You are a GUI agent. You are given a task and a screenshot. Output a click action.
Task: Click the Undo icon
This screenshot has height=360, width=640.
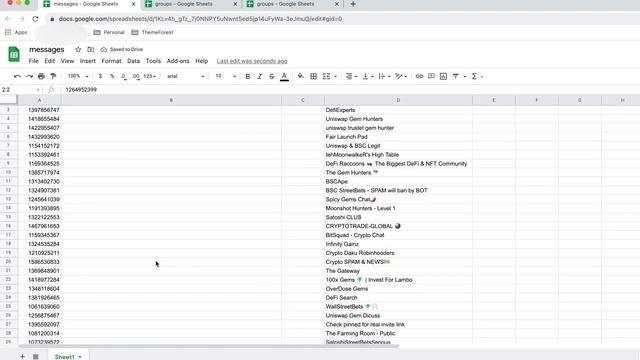(17, 76)
